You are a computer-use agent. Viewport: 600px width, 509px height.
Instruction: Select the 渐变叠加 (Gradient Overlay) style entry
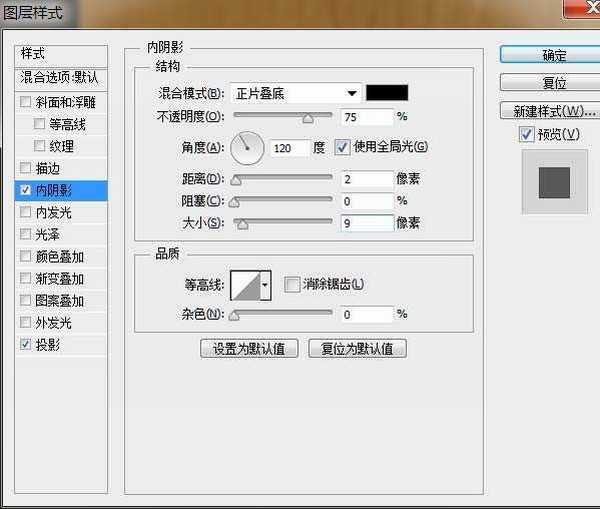pyautogui.click(x=59, y=278)
